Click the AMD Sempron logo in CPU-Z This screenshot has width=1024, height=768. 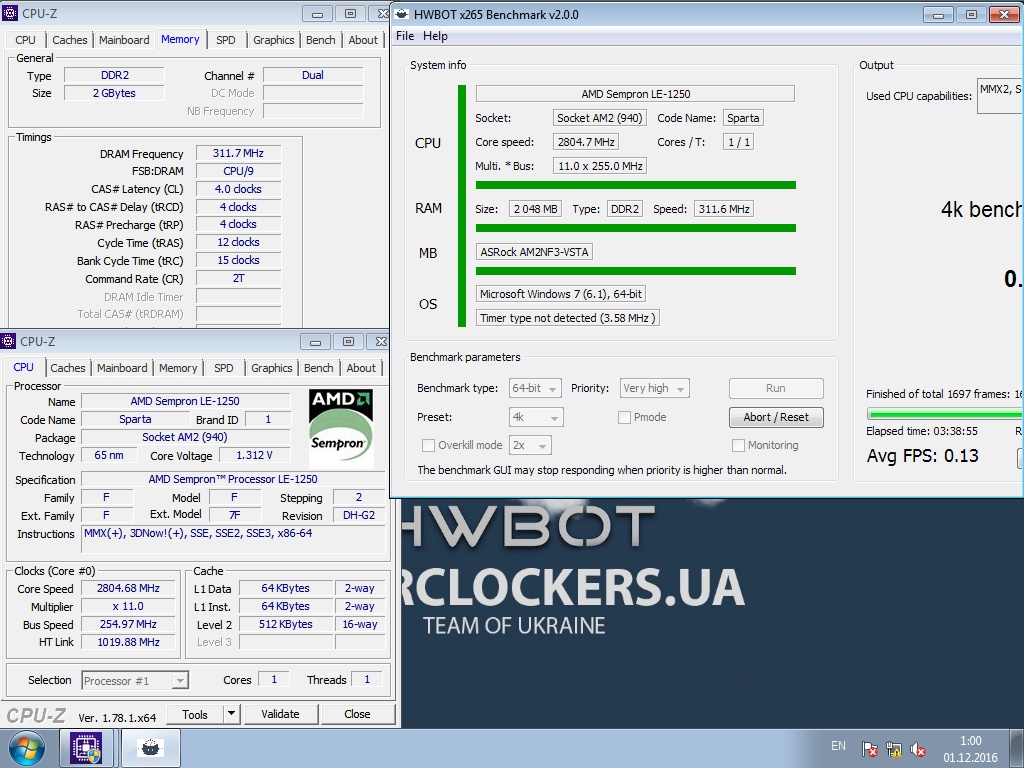pos(341,428)
